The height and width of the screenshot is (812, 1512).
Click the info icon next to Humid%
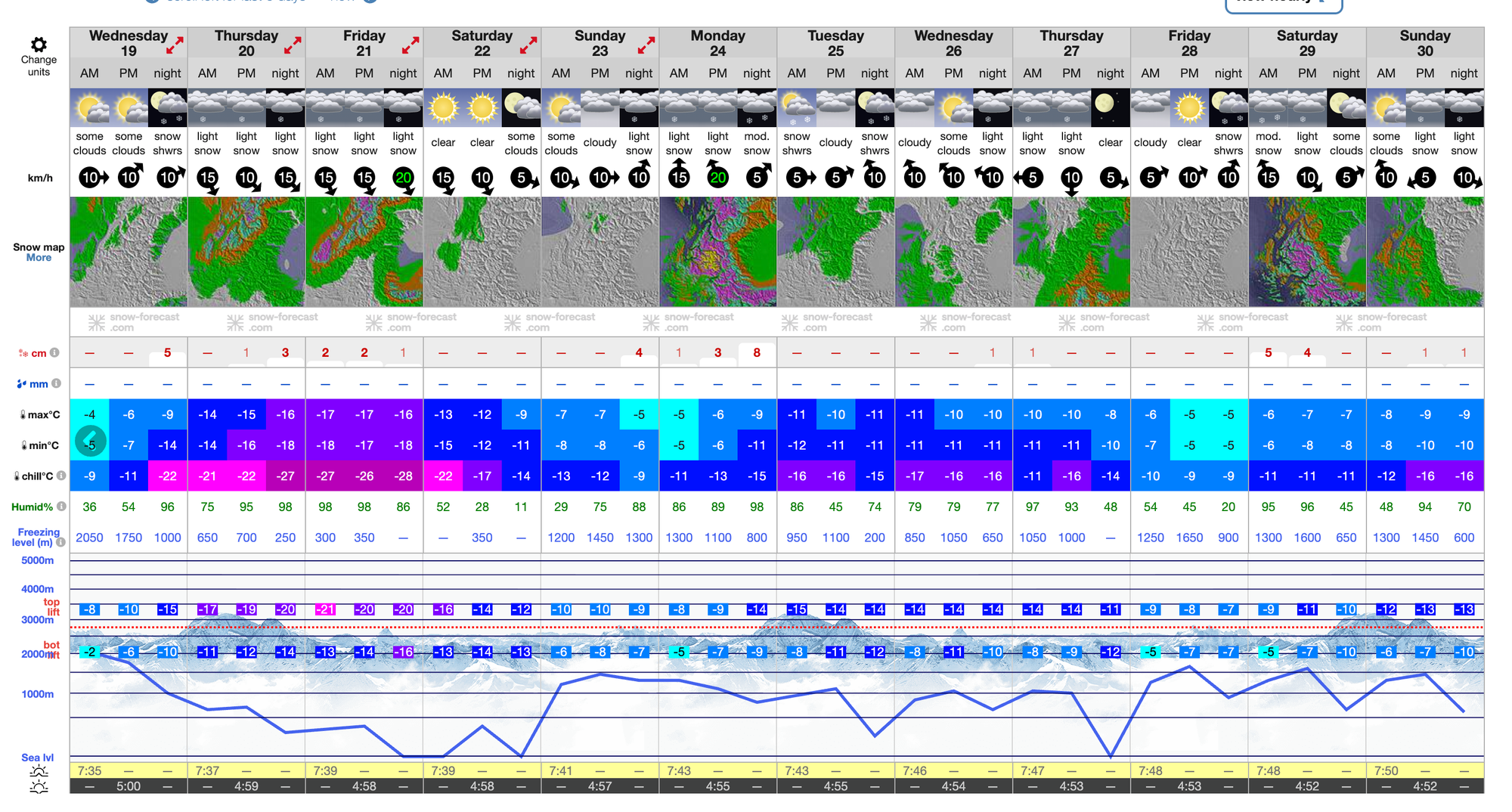pos(61,507)
